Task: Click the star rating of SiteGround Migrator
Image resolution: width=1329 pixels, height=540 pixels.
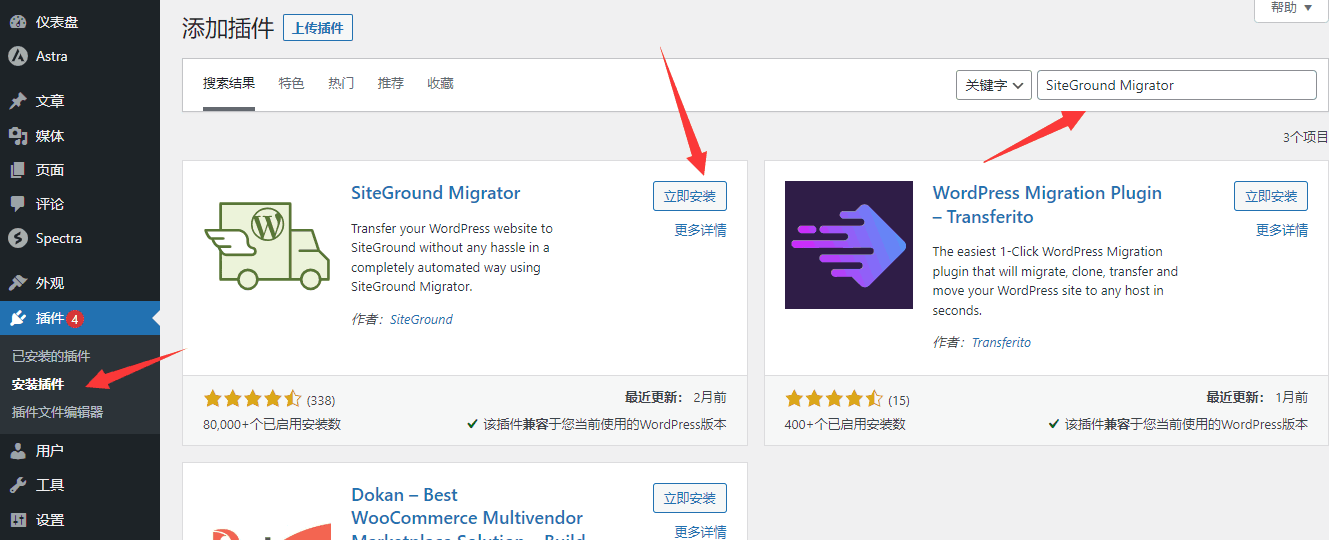Action: pyautogui.click(x=252, y=399)
